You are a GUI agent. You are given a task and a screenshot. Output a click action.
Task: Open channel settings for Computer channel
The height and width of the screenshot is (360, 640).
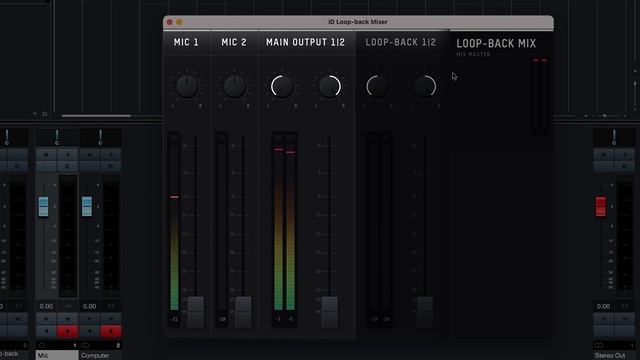111,166
